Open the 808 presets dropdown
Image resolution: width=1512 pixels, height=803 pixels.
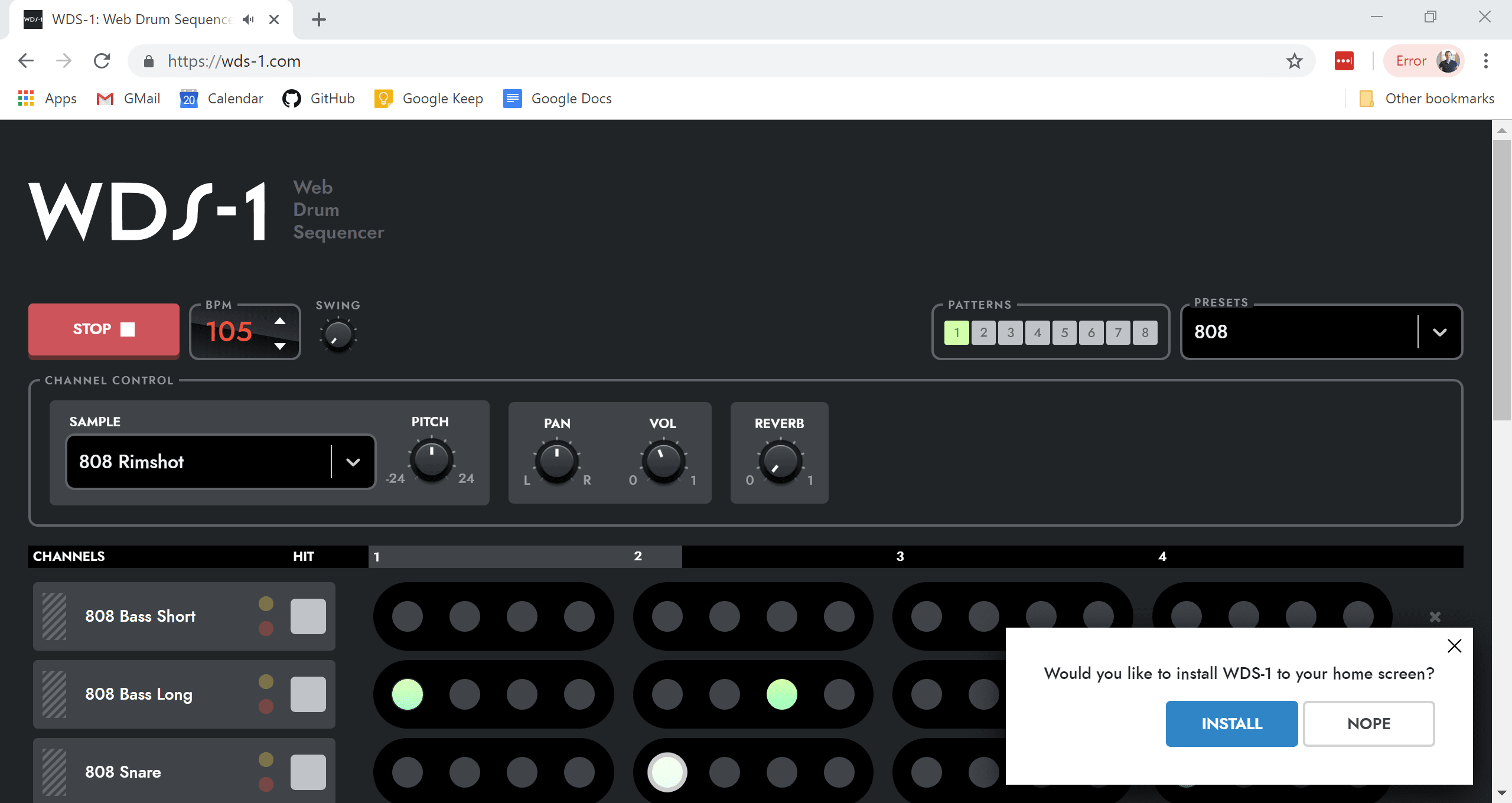pos(1321,332)
